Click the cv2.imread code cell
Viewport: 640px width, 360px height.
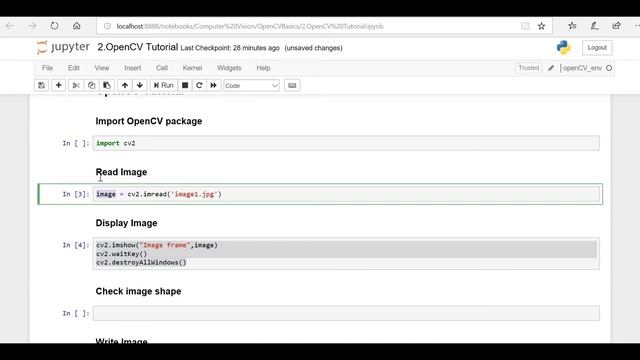[346, 194]
